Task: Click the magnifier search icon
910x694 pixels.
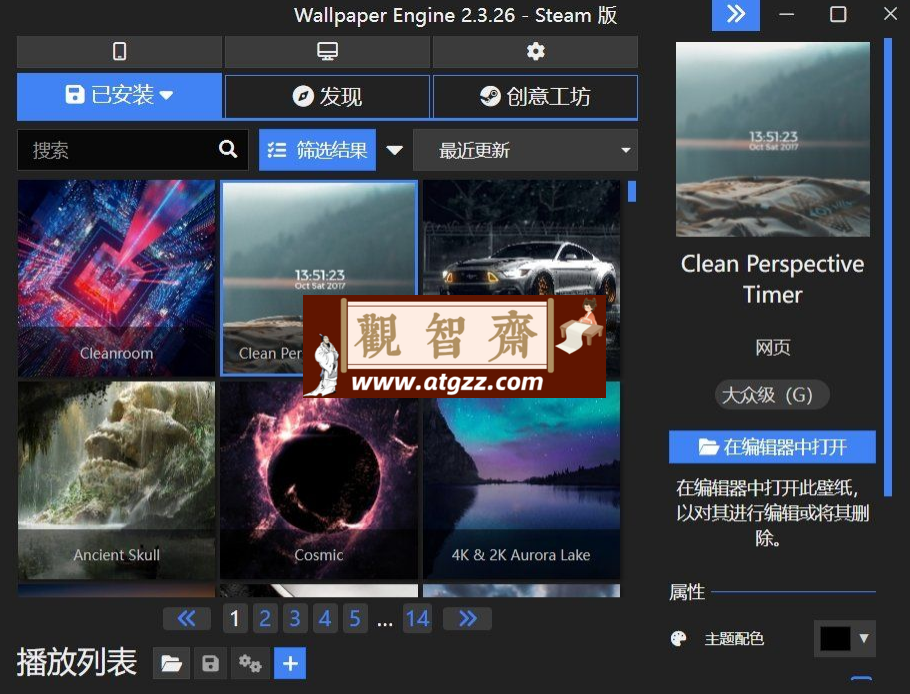Action: pyautogui.click(x=228, y=150)
